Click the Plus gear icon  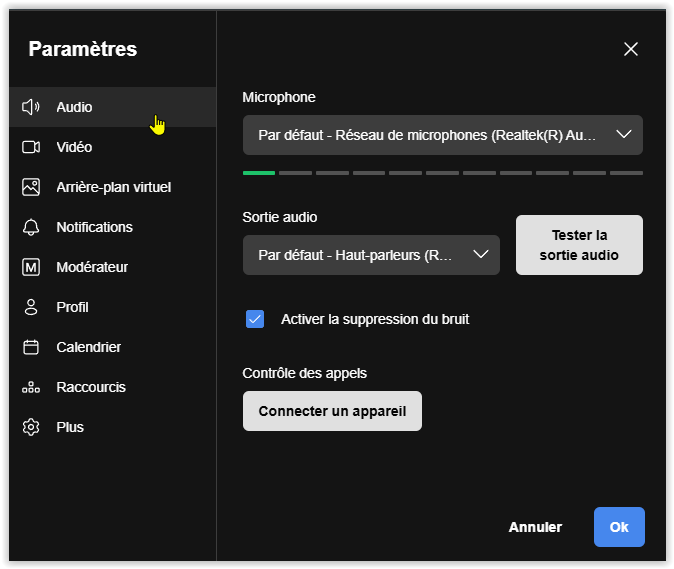pos(31,427)
